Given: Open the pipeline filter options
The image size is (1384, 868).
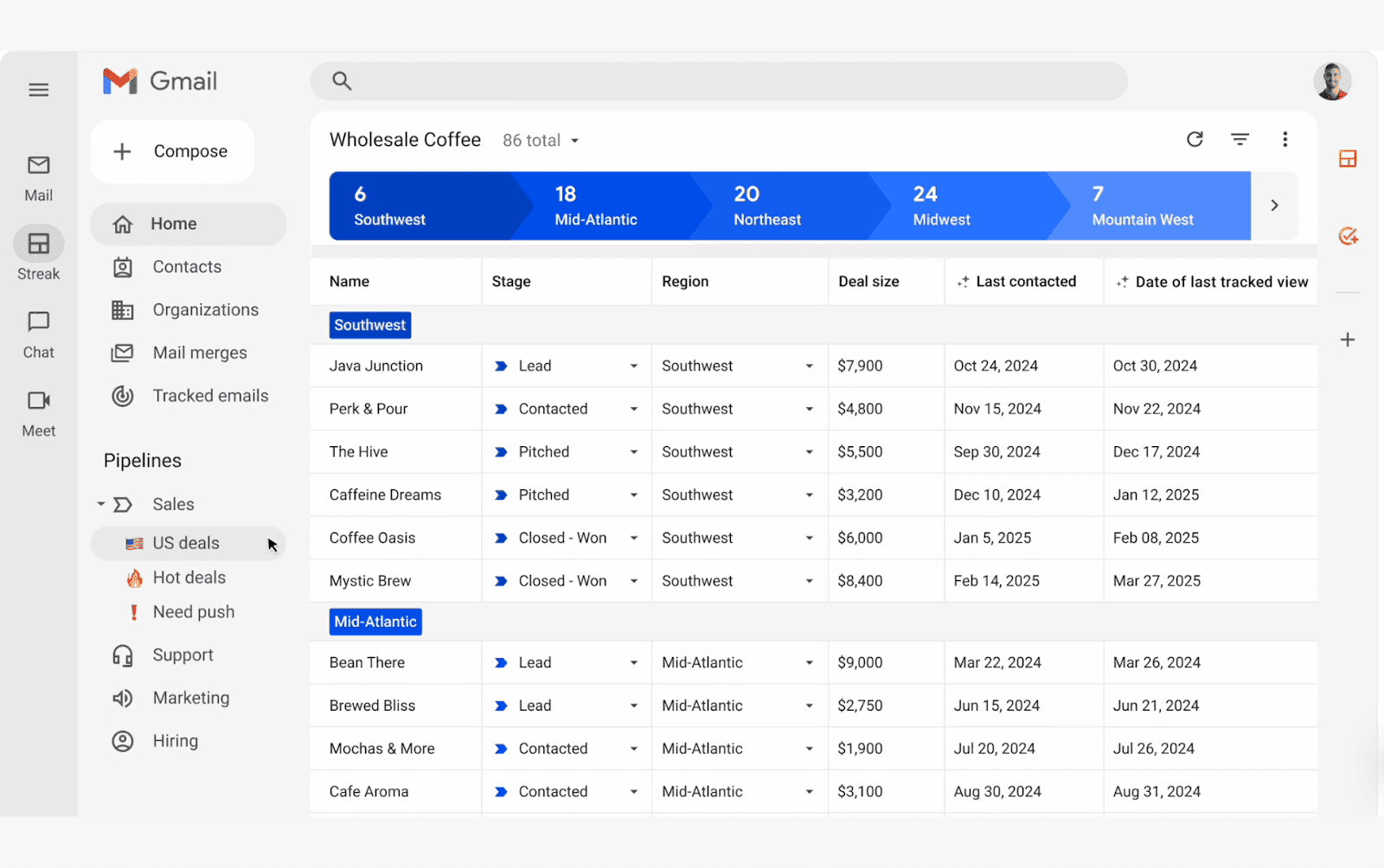Looking at the screenshot, I should (1240, 139).
